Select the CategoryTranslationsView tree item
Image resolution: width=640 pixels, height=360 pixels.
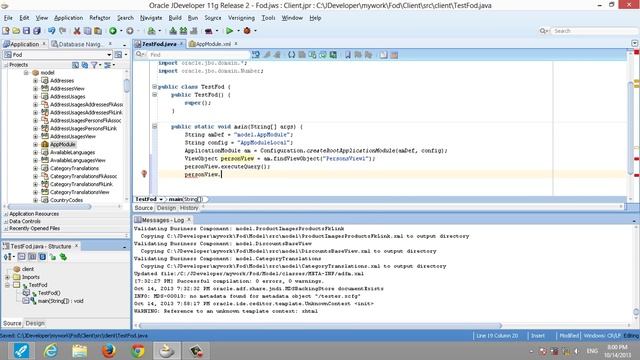79,192
